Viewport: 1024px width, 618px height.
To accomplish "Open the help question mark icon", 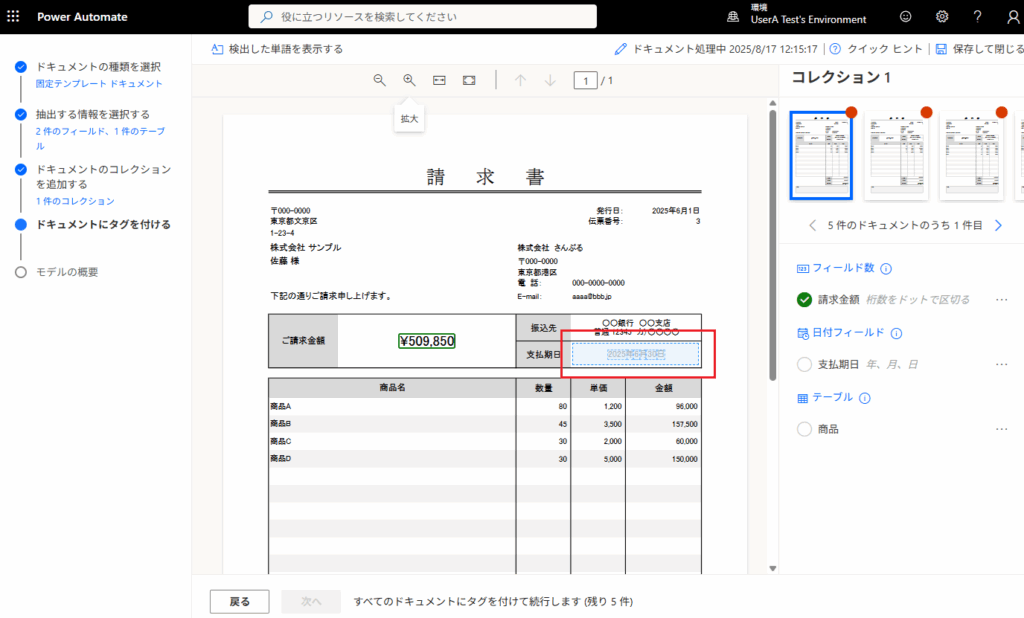I will tap(977, 16).
